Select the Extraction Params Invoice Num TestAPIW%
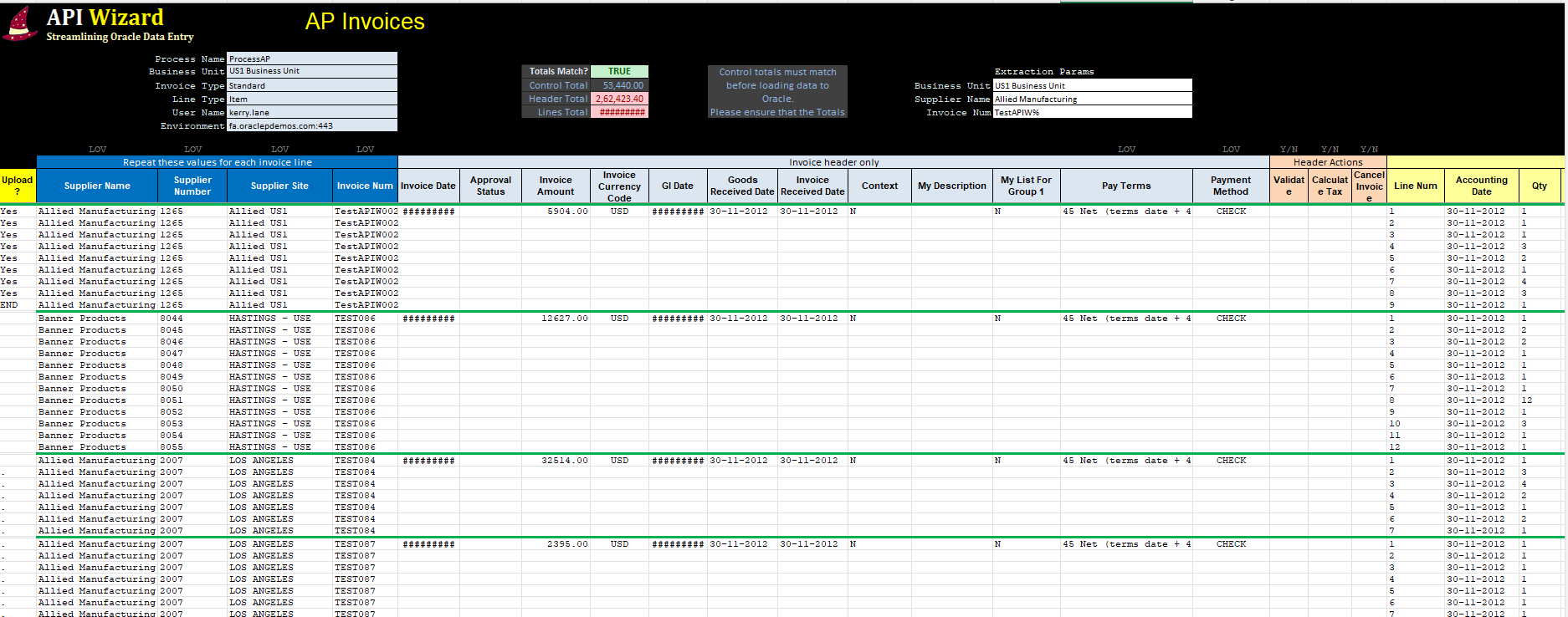 1092,112
